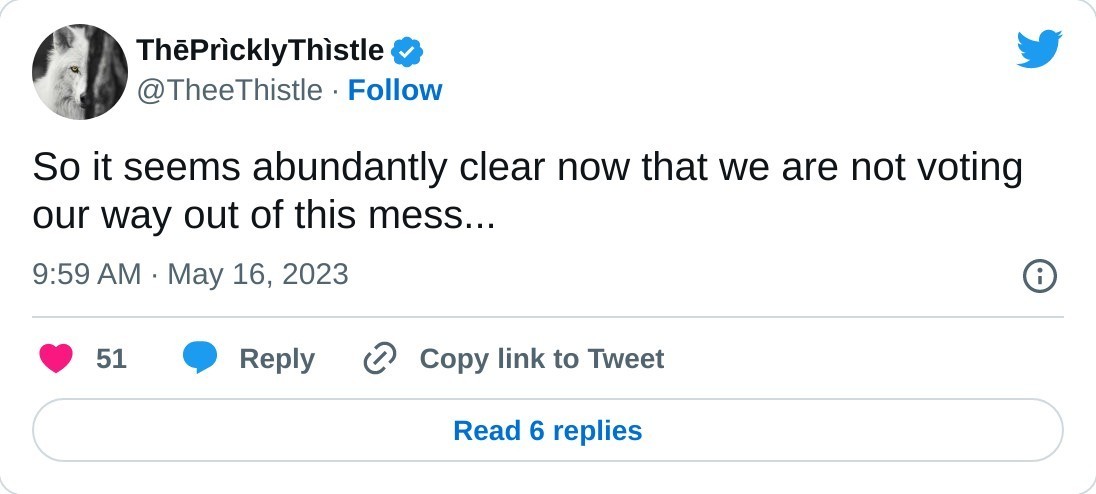Click the ThēPrìcklyThìstle display name

(260, 49)
